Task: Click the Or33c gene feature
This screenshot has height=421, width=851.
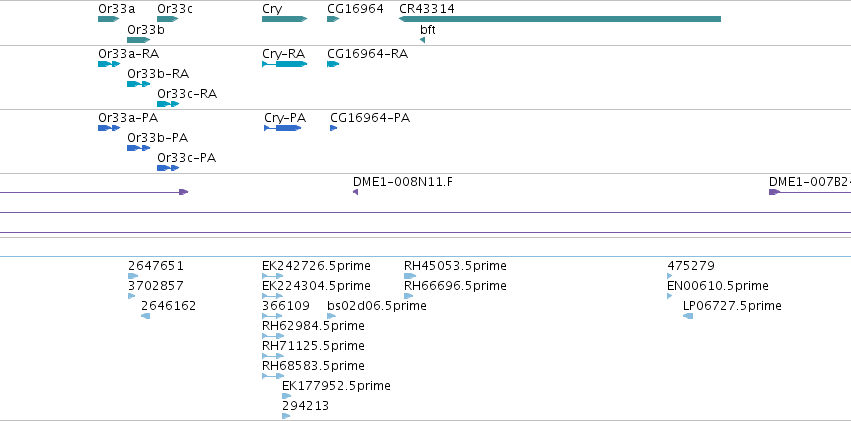Action: click(168, 19)
